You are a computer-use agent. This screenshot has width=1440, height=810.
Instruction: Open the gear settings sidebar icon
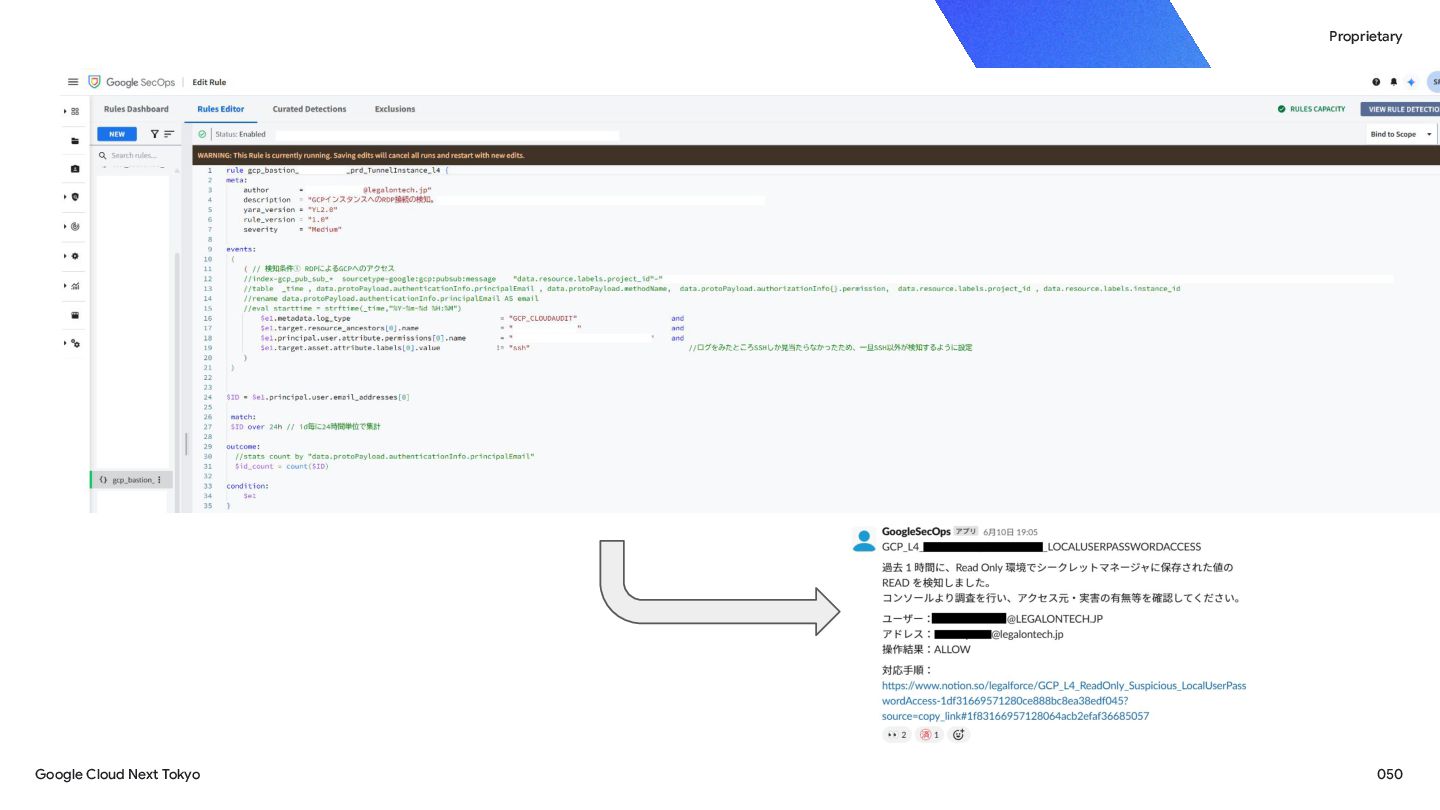coord(75,256)
